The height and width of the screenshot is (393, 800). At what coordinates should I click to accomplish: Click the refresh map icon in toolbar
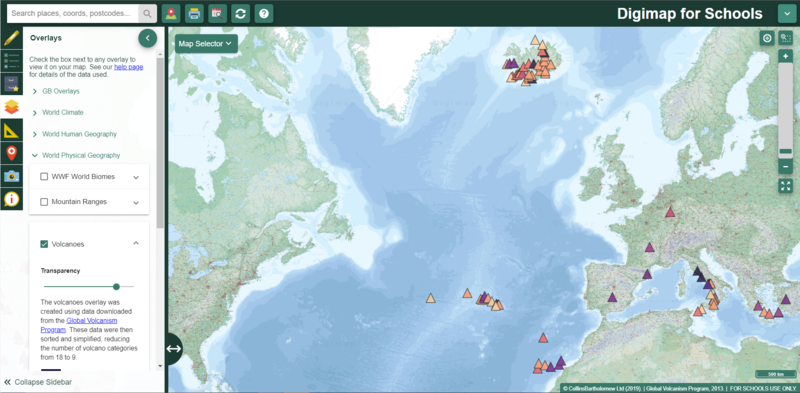click(241, 14)
